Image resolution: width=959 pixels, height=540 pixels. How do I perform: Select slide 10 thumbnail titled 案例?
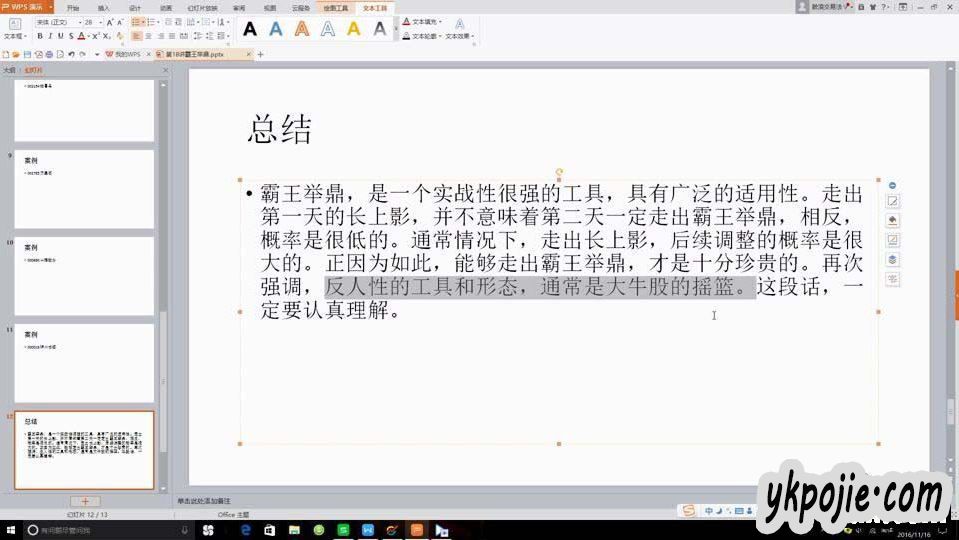click(85, 275)
